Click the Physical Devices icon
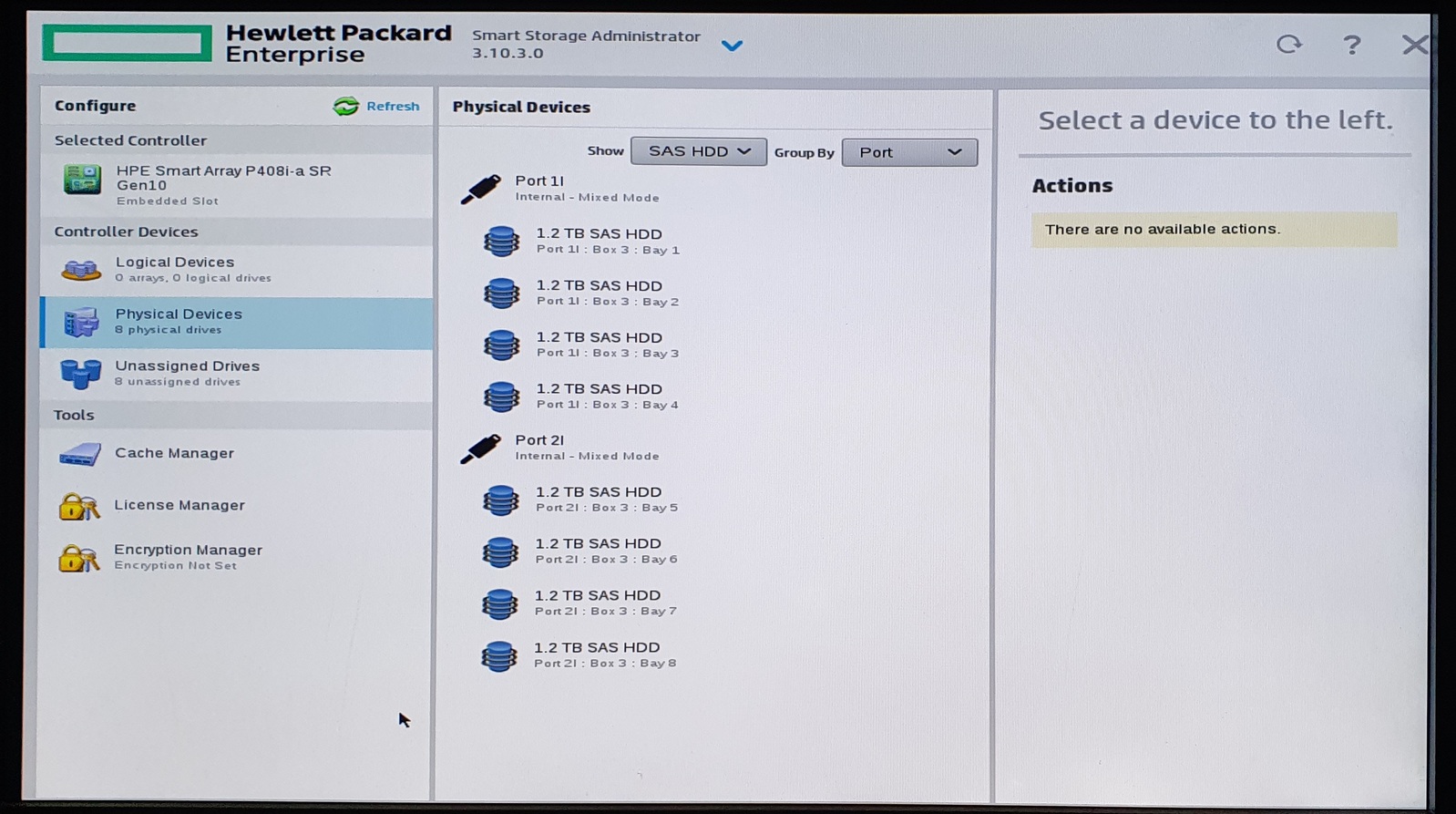This screenshot has width=1456, height=814. pyautogui.click(x=80, y=322)
